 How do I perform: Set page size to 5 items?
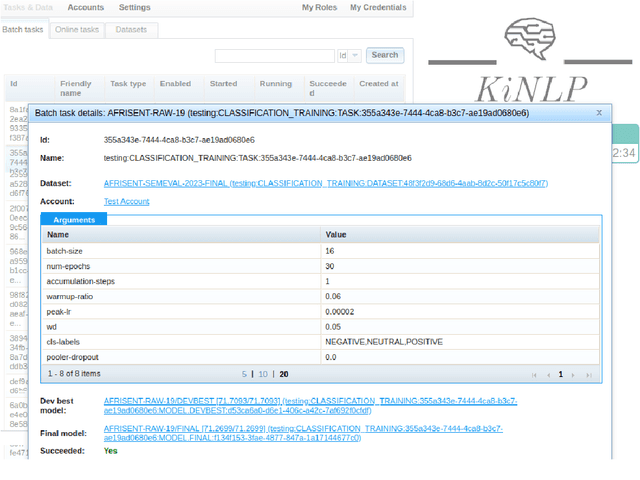pos(244,374)
